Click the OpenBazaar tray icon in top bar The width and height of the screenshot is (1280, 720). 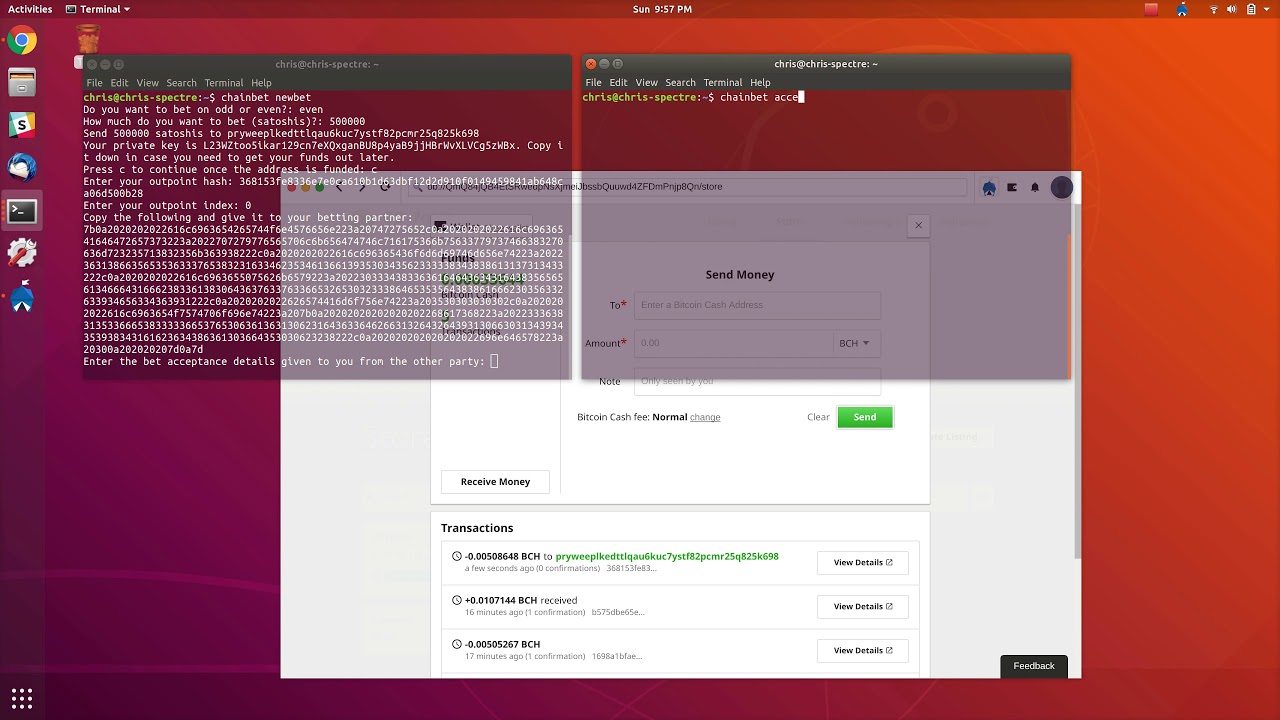point(1182,9)
